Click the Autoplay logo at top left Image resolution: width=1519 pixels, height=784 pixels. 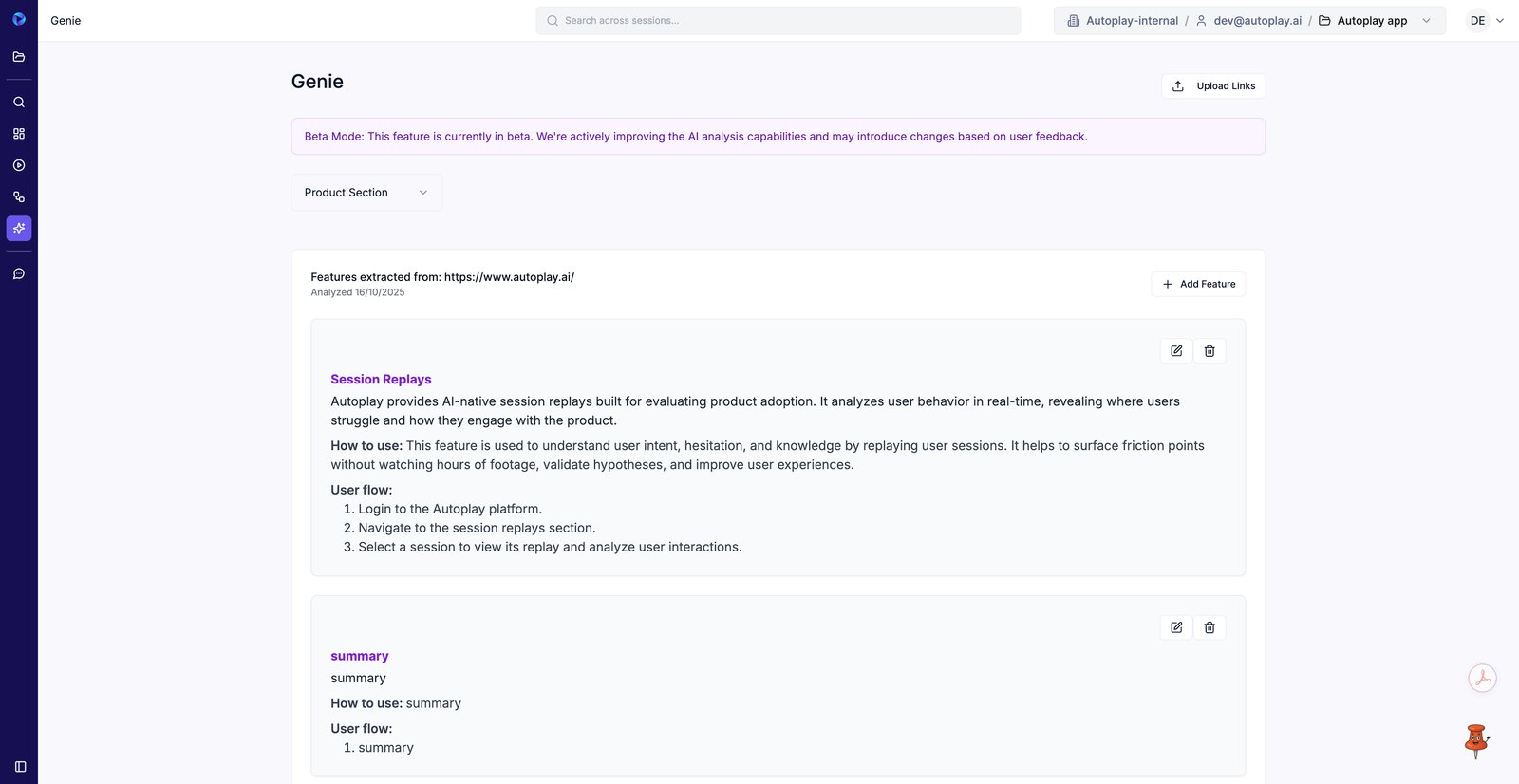(x=19, y=19)
